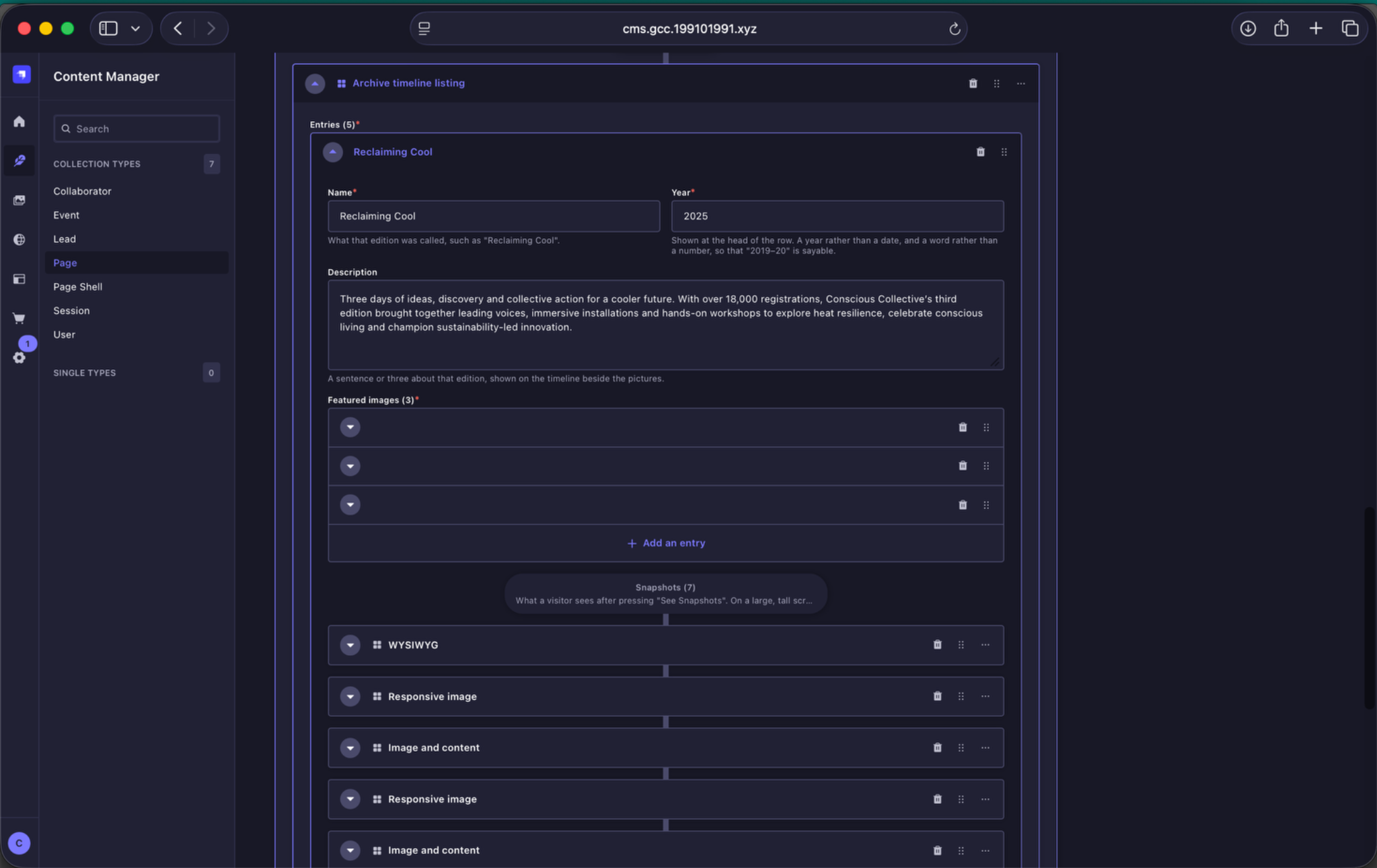Screen dimensions: 1377x868
Task: Delete the first Featured images entry
Action: [x=963, y=427]
